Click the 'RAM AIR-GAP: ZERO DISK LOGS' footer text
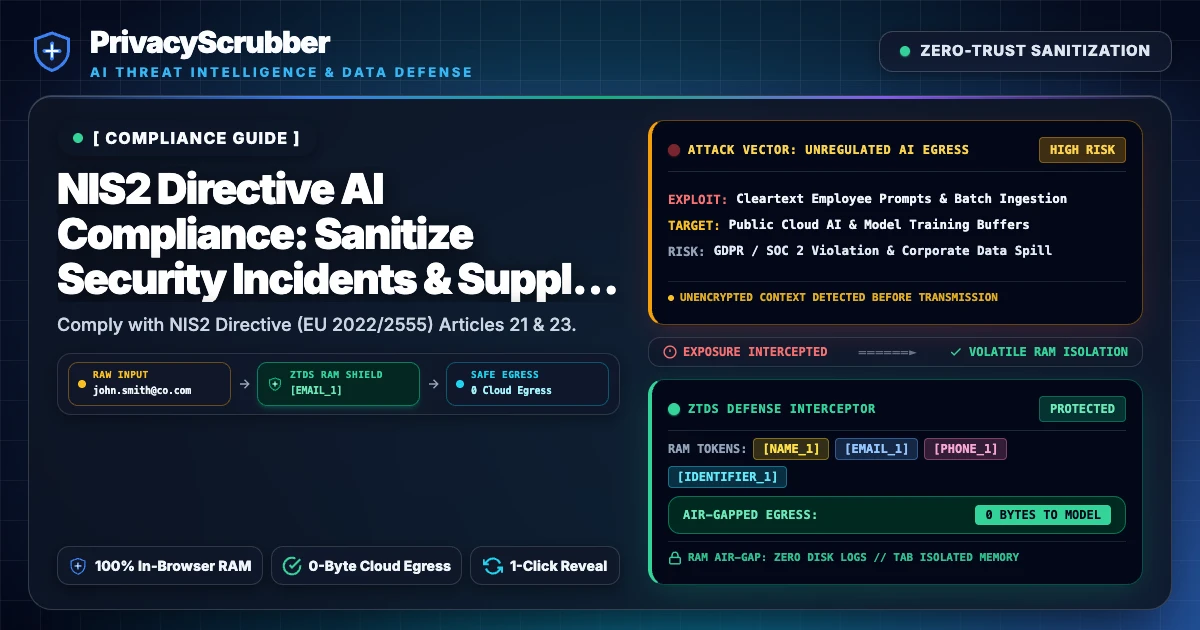Screen dimensions: 1200x630 [x=853, y=557]
